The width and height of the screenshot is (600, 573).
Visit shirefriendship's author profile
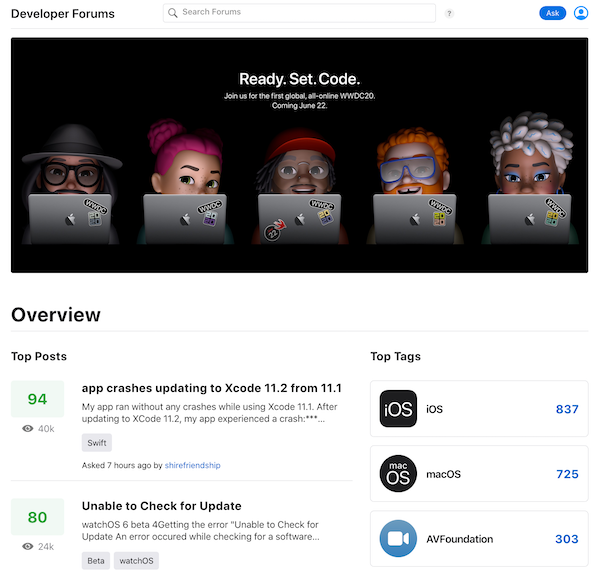(192, 465)
